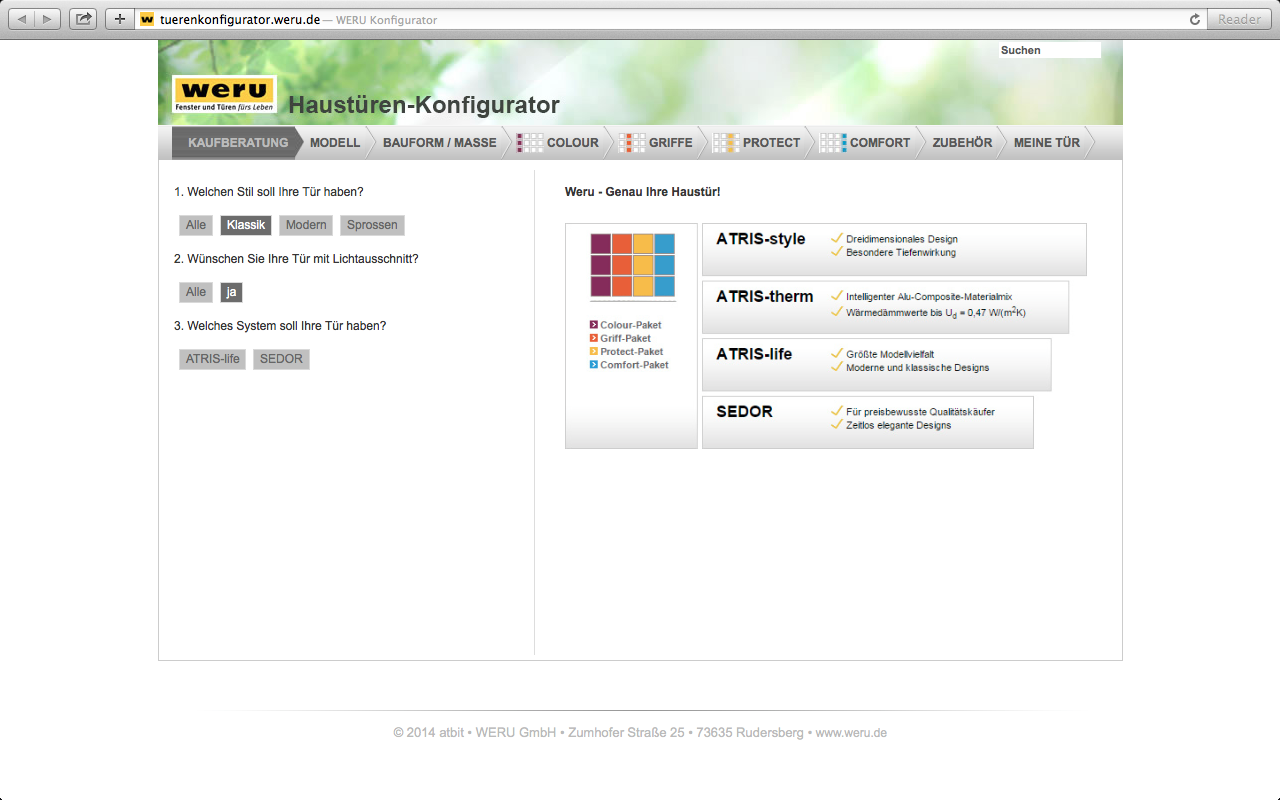Click the colour grid package image
This screenshot has width=1280, height=800.
[x=632, y=265]
